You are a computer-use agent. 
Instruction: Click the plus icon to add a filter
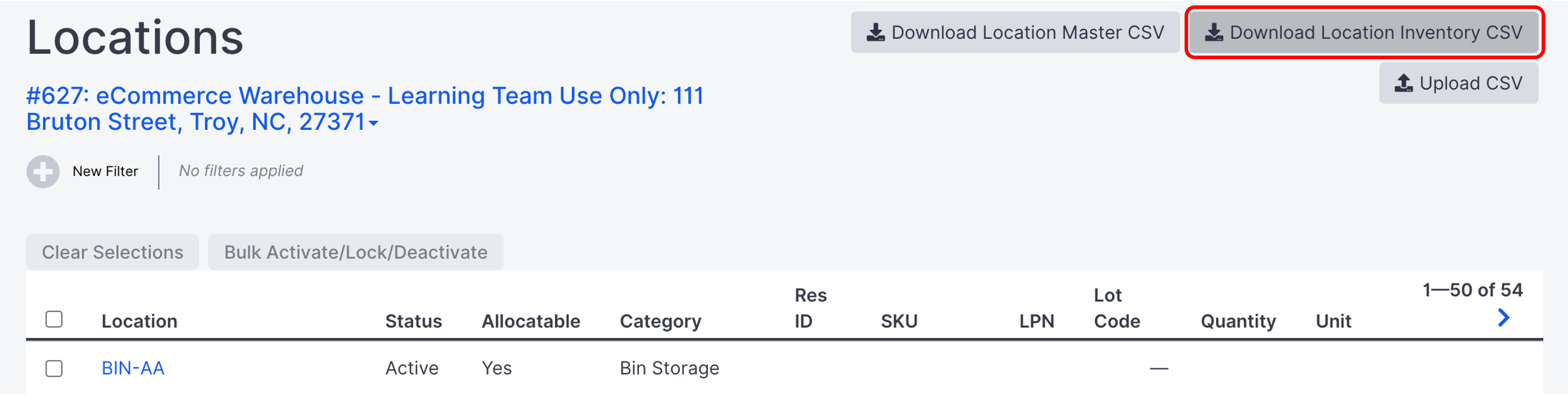tap(43, 172)
